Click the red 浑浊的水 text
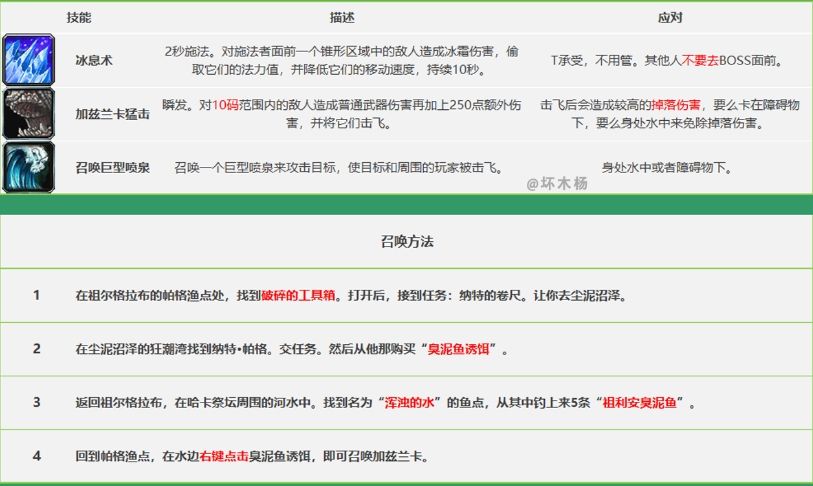Image resolution: width=813 pixels, height=486 pixels. [x=410, y=402]
